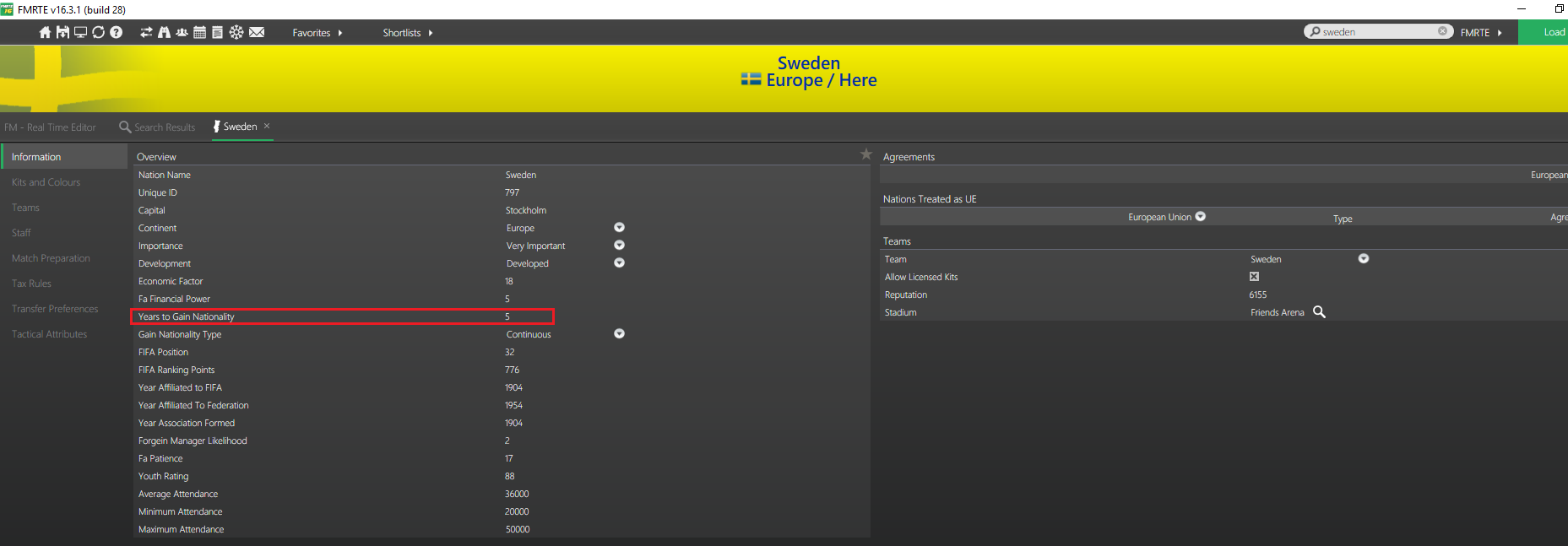Open the Importance dropdown arrow
The width and height of the screenshot is (1568, 546).
tap(619, 246)
